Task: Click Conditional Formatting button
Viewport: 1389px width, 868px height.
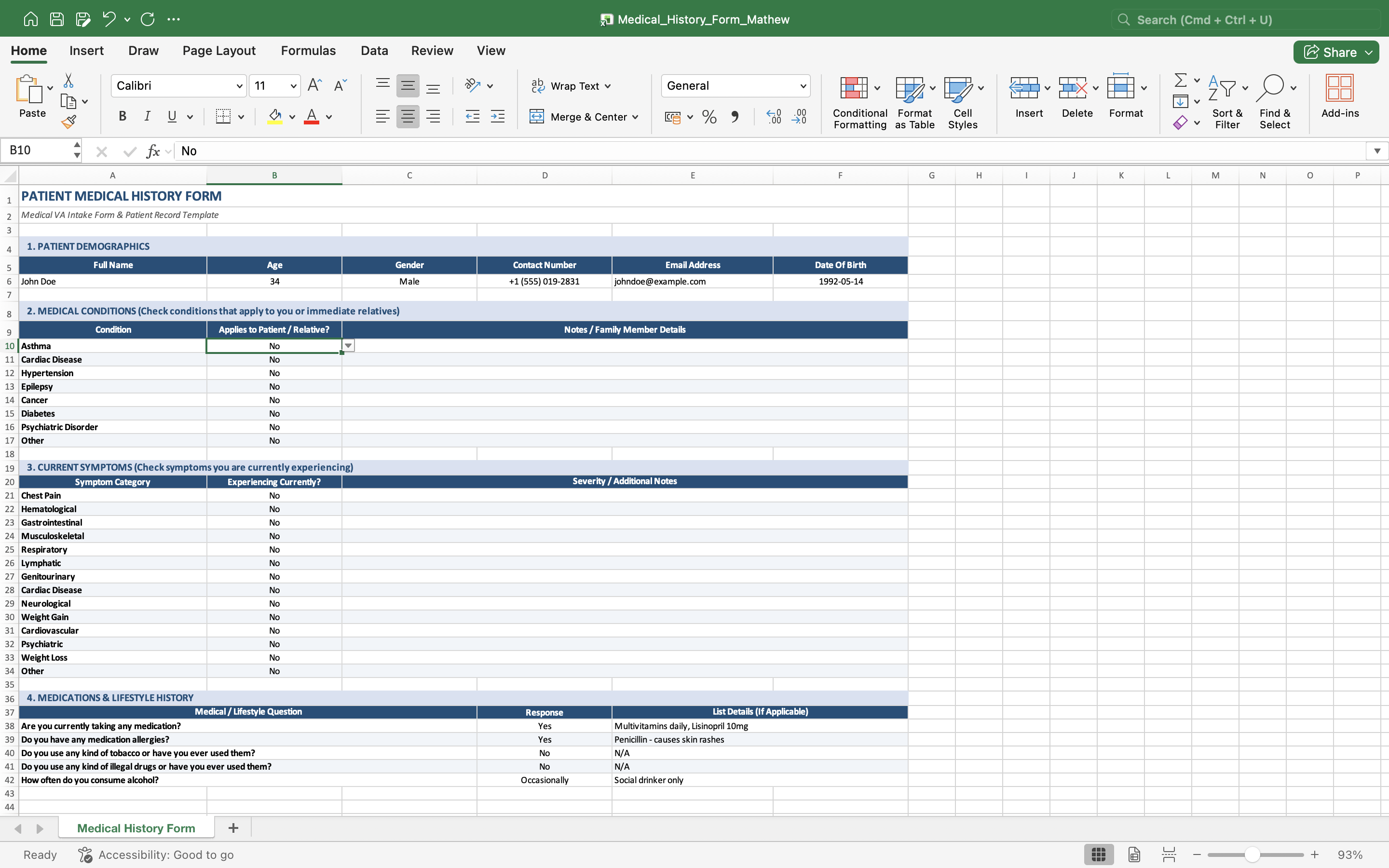Action: [x=860, y=102]
